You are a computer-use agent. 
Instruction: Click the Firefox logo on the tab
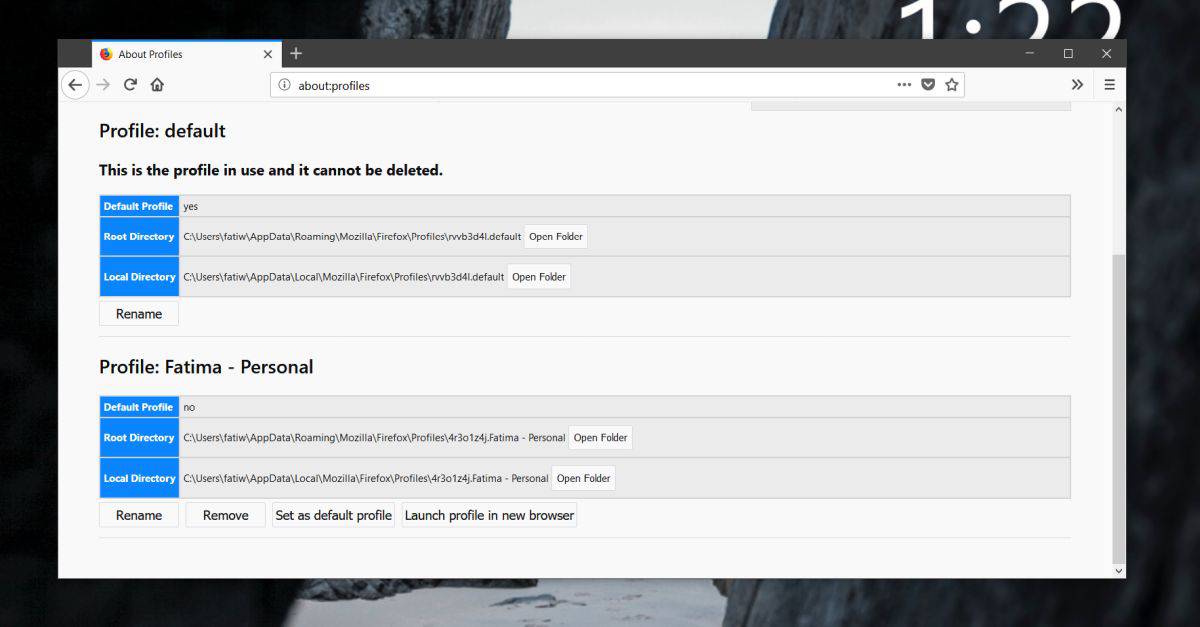tap(106, 54)
